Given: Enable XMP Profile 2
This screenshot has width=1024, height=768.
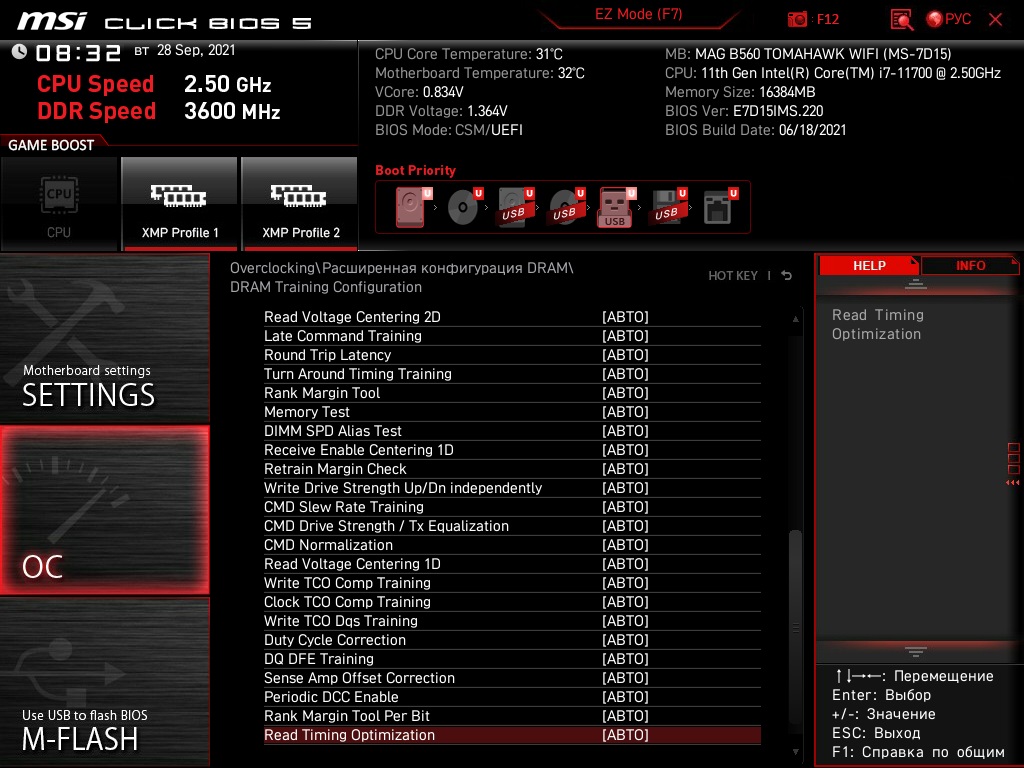Looking at the screenshot, I should 300,204.
